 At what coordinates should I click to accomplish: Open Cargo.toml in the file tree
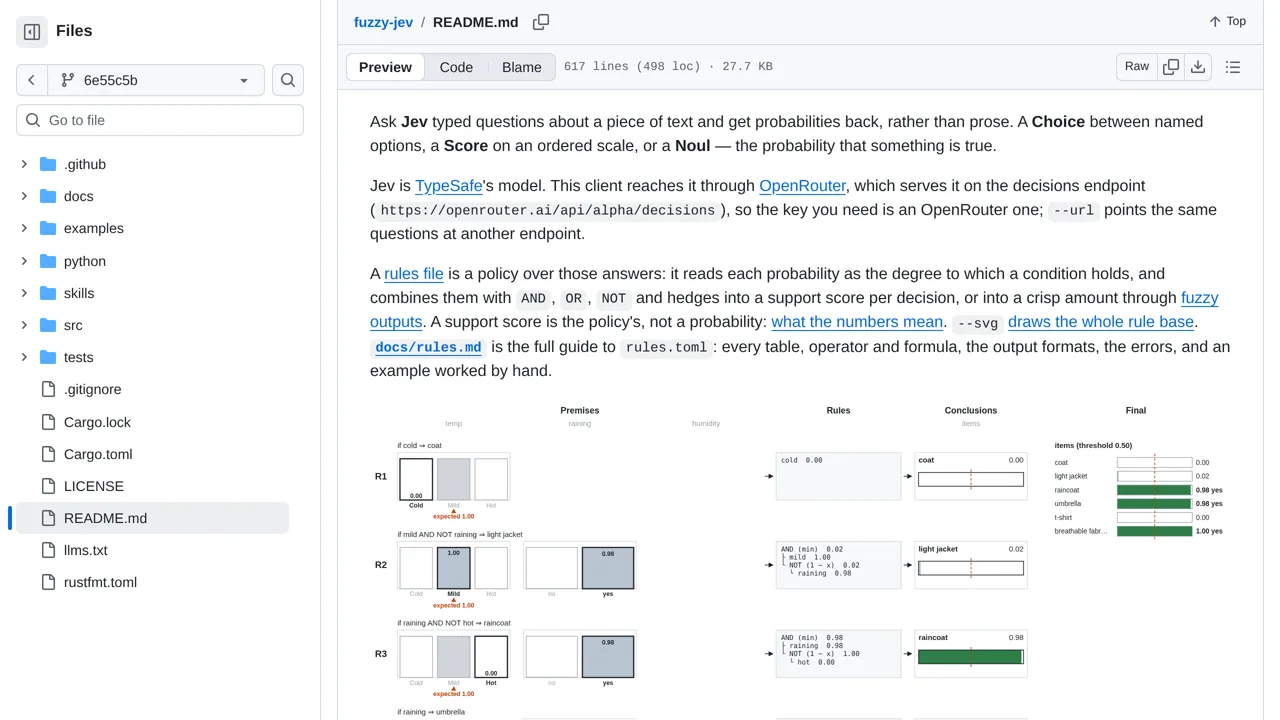[x=98, y=454]
